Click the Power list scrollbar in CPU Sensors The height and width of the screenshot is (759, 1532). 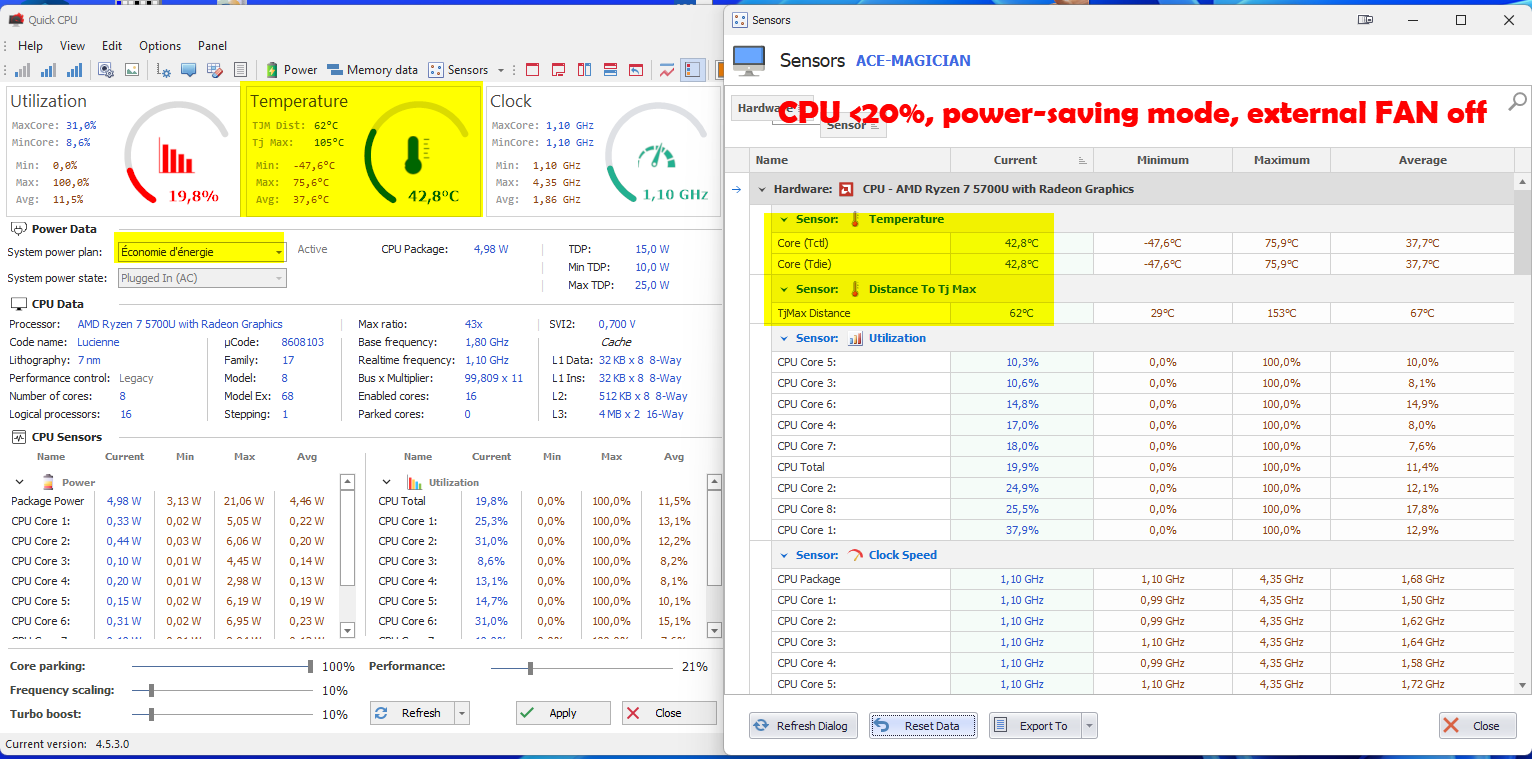347,556
